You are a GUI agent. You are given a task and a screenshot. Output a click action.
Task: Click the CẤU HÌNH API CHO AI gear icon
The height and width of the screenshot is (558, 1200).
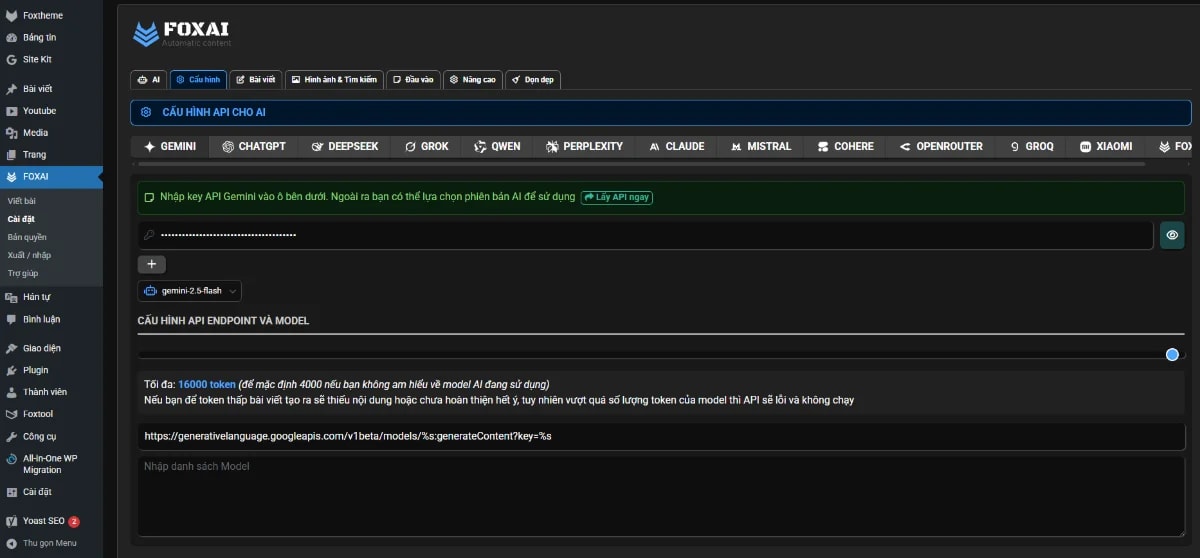[146, 113]
